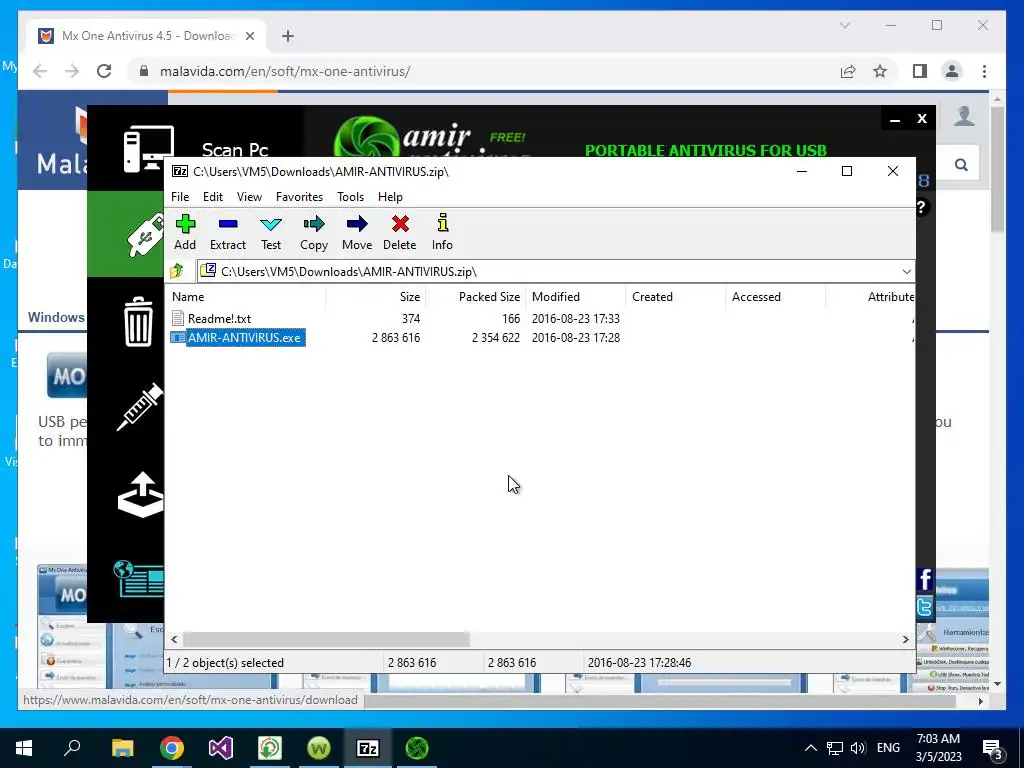Show hidden system tray icons
The image size is (1024, 768).
810,748
